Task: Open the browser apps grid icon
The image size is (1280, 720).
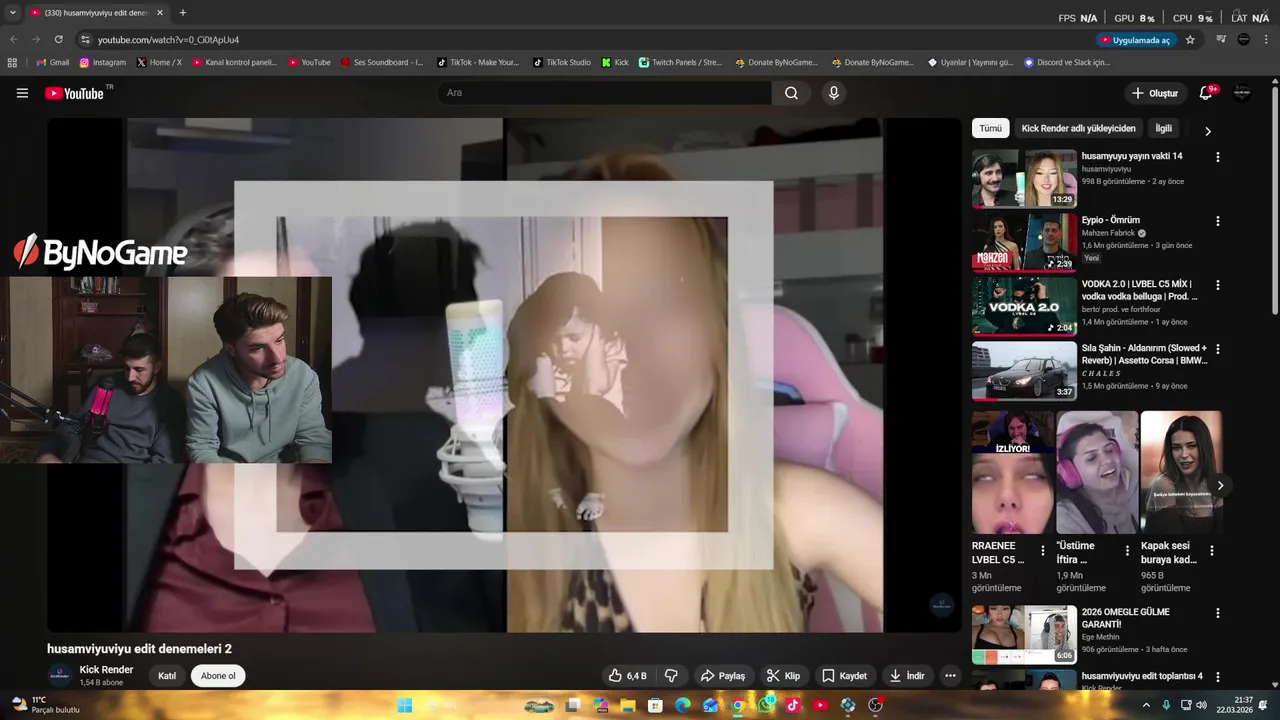Action: [12, 62]
